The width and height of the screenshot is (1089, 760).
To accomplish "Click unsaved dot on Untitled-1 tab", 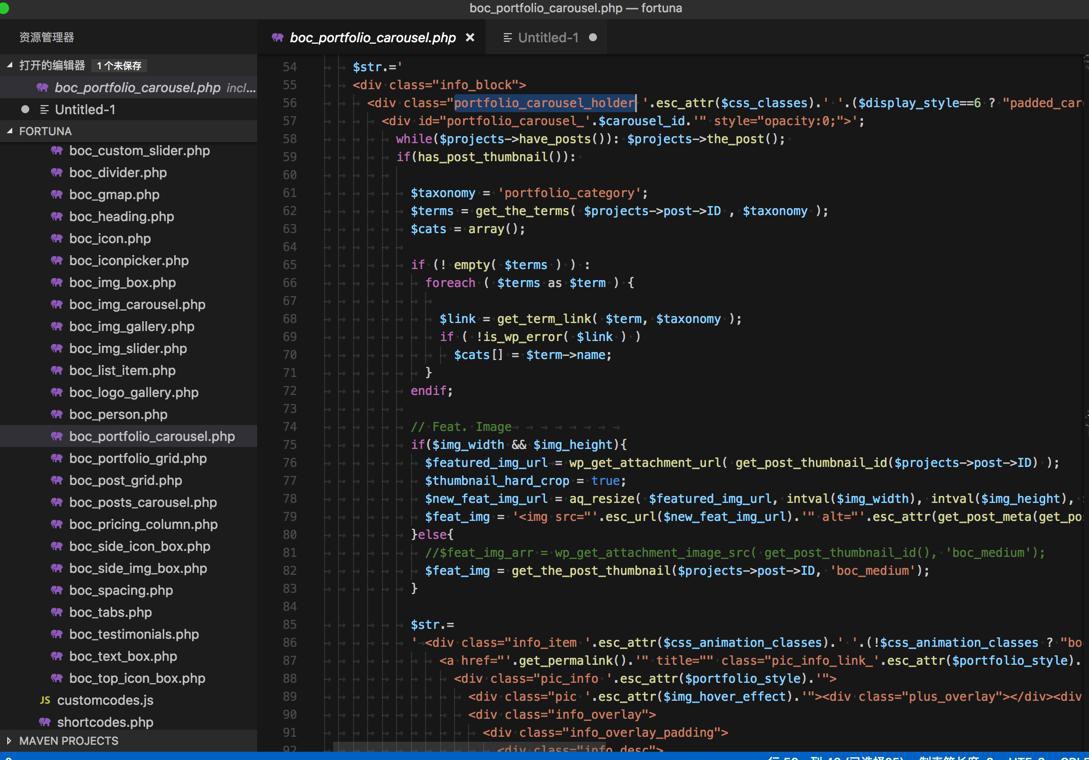I will pos(593,38).
